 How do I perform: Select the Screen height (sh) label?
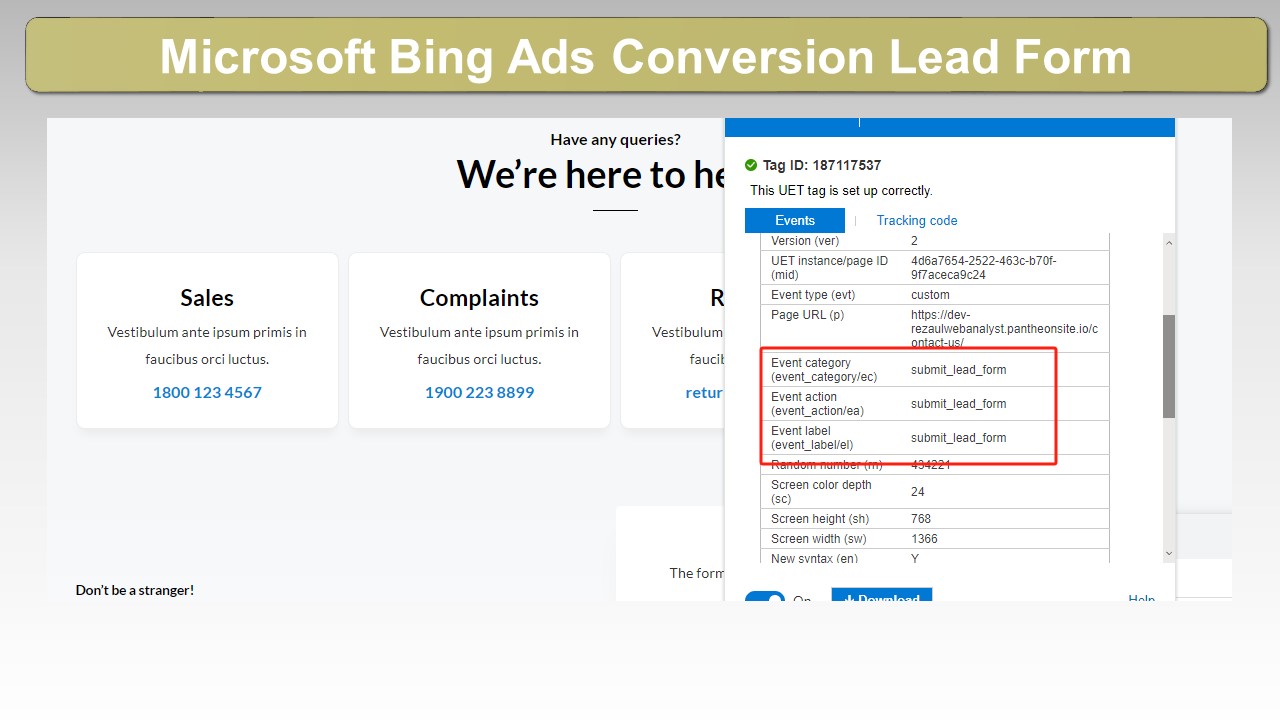(820, 519)
